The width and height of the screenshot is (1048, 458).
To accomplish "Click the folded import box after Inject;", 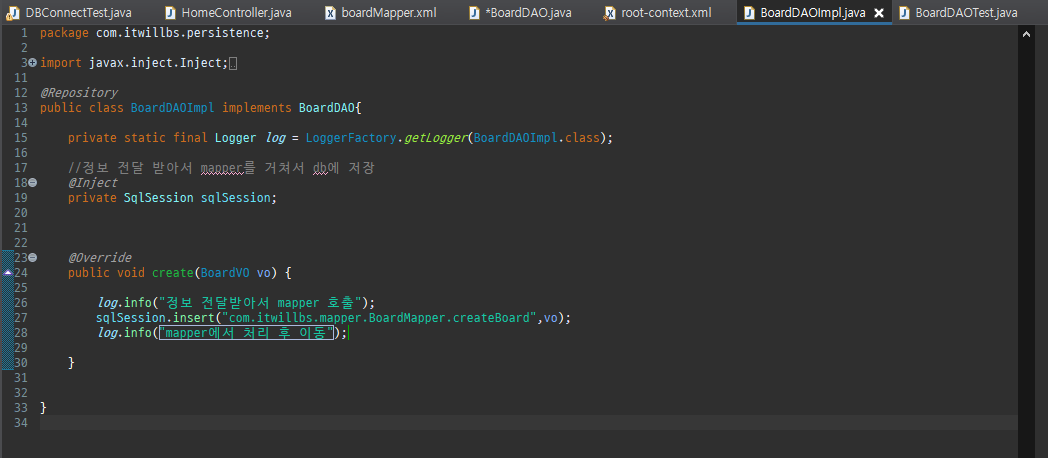I will [233, 64].
